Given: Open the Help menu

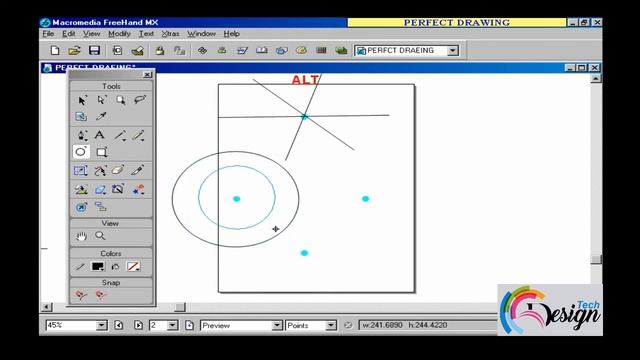Looking at the screenshot, I should coord(231,34).
